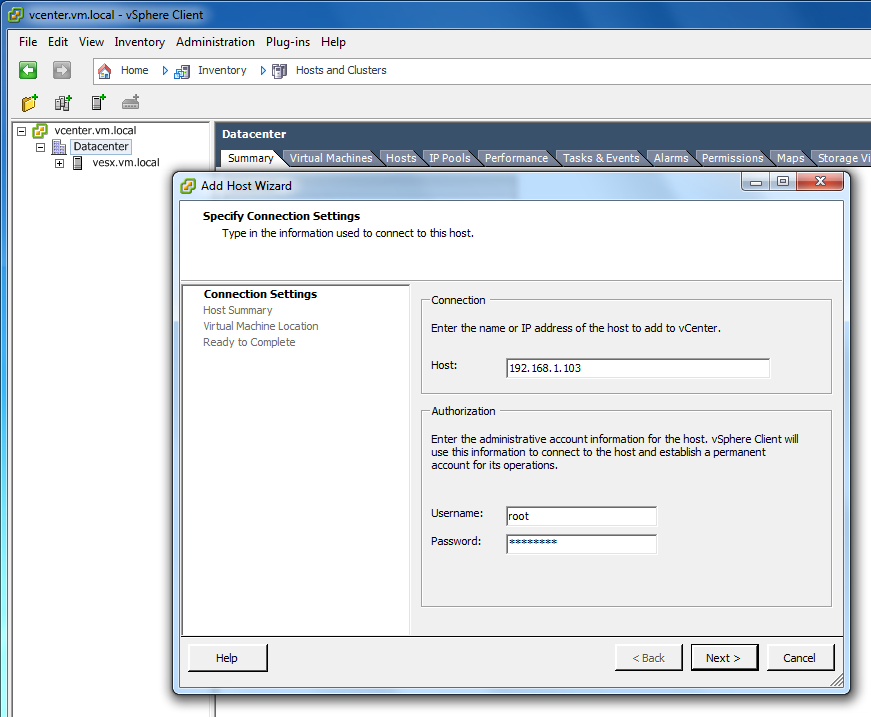Click the vesx.vm.local host icon
Screen dimensions: 871x717
click(78, 163)
